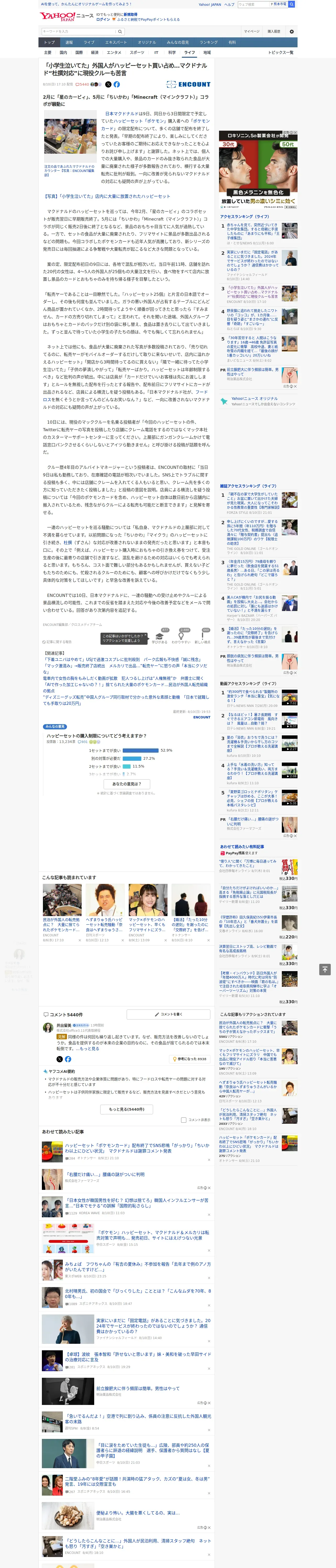Viewport: 336px width, 1568px height.
Task: Click the ログイン link
Action: click(x=103, y=20)
